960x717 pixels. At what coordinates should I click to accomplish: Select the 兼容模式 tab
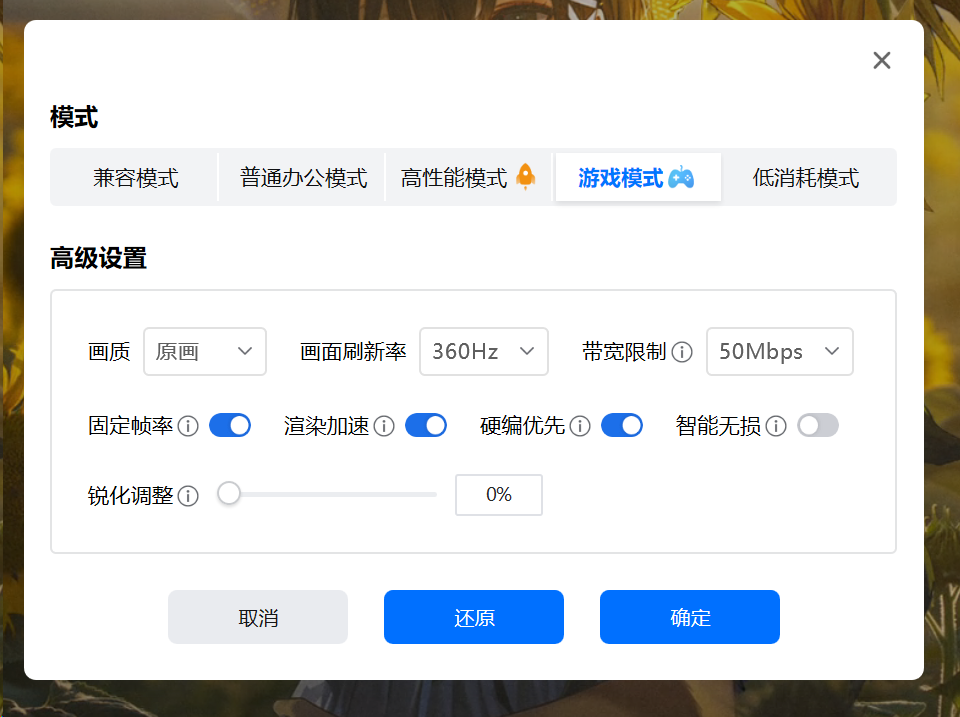point(135,178)
